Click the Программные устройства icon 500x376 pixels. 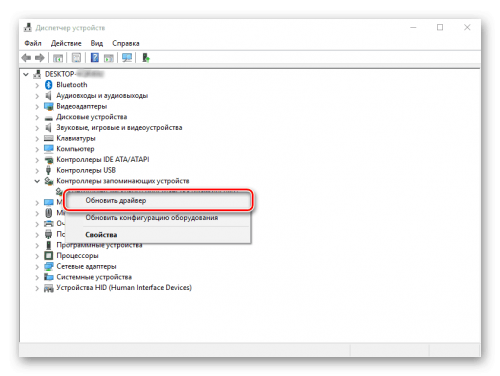pyautogui.click(x=49, y=245)
